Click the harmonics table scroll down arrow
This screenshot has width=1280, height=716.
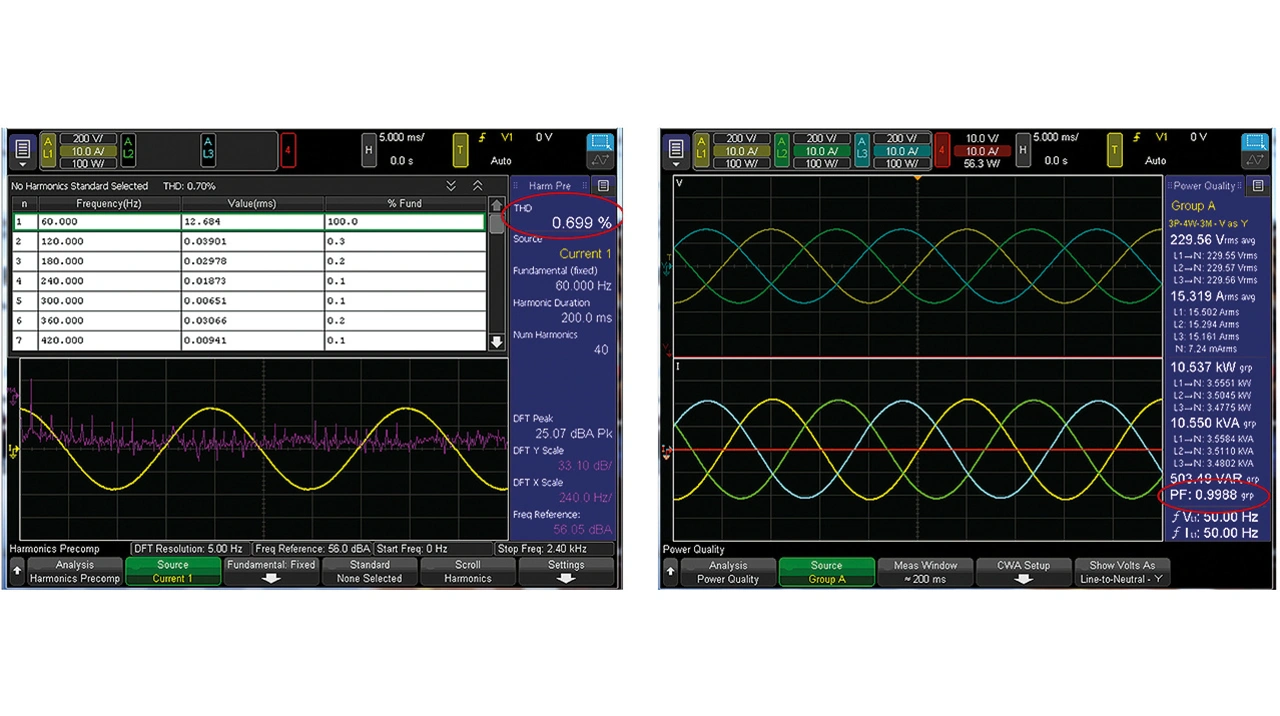pos(497,342)
